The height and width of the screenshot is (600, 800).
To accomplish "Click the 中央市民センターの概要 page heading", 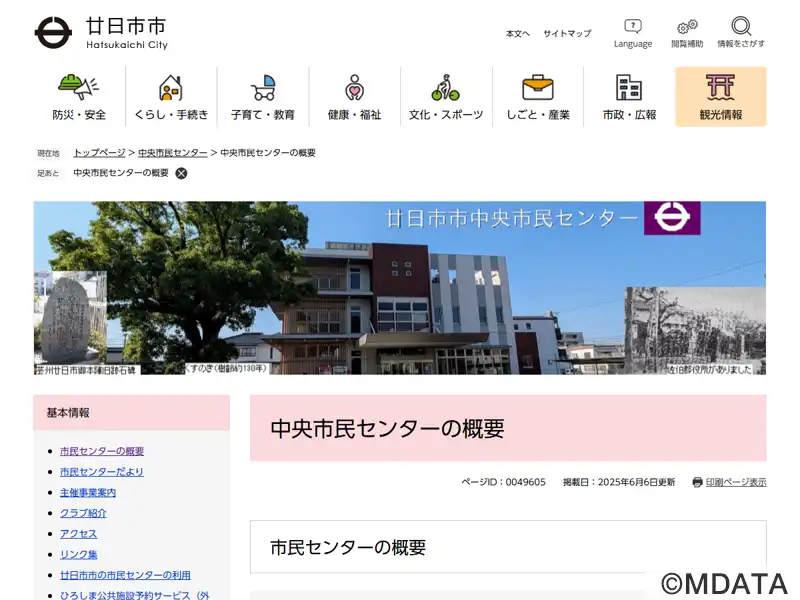I will coord(387,429).
